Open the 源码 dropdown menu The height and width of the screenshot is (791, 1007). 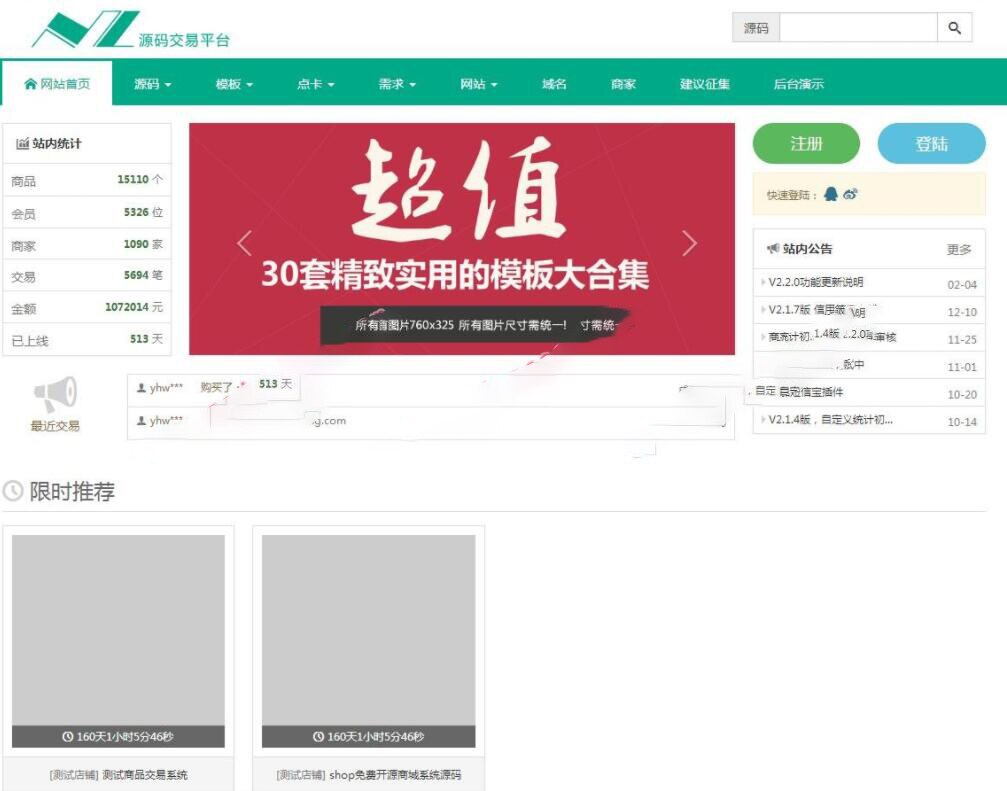tap(152, 85)
